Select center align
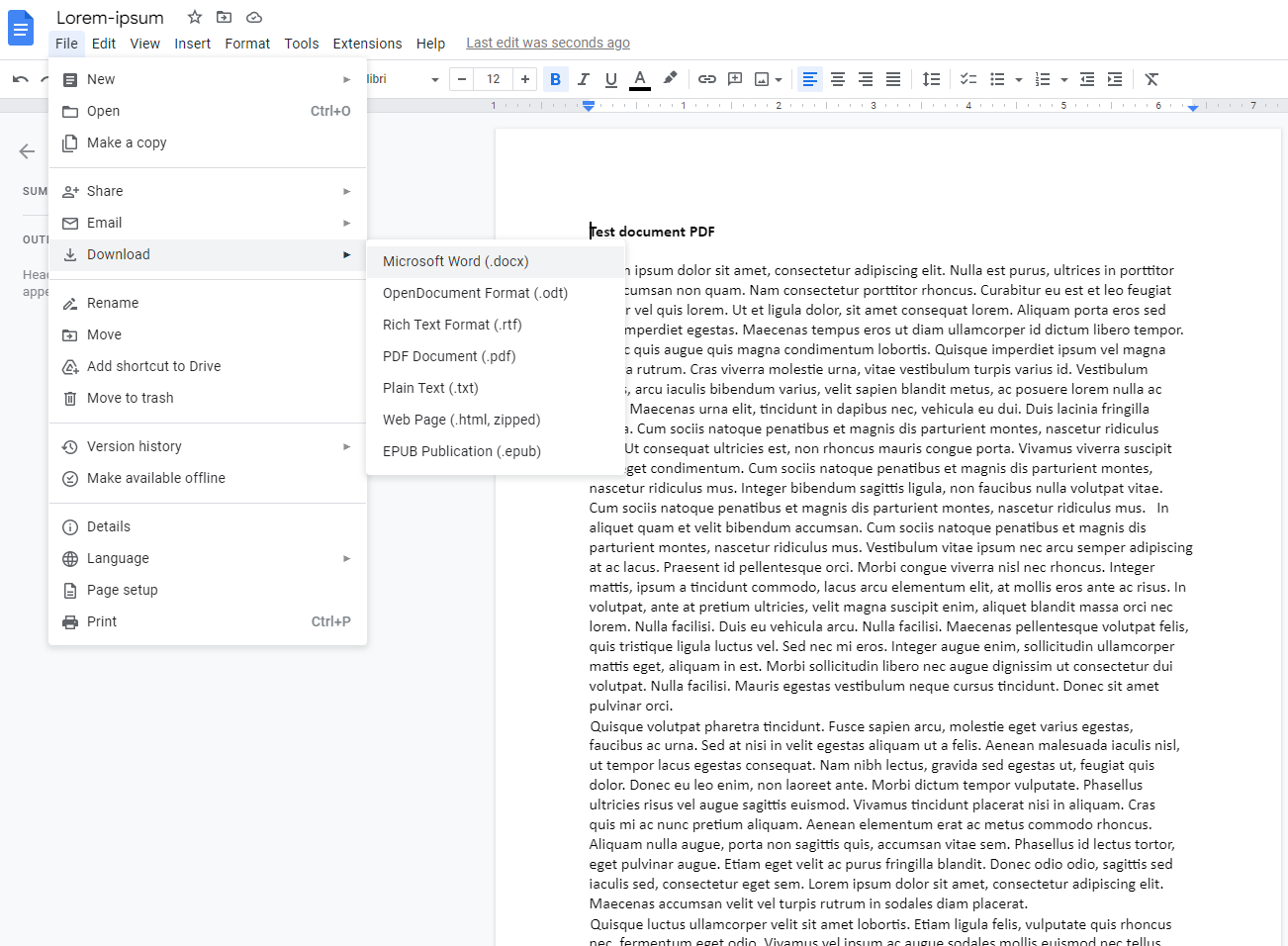1288x946 pixels. point(838,79)
